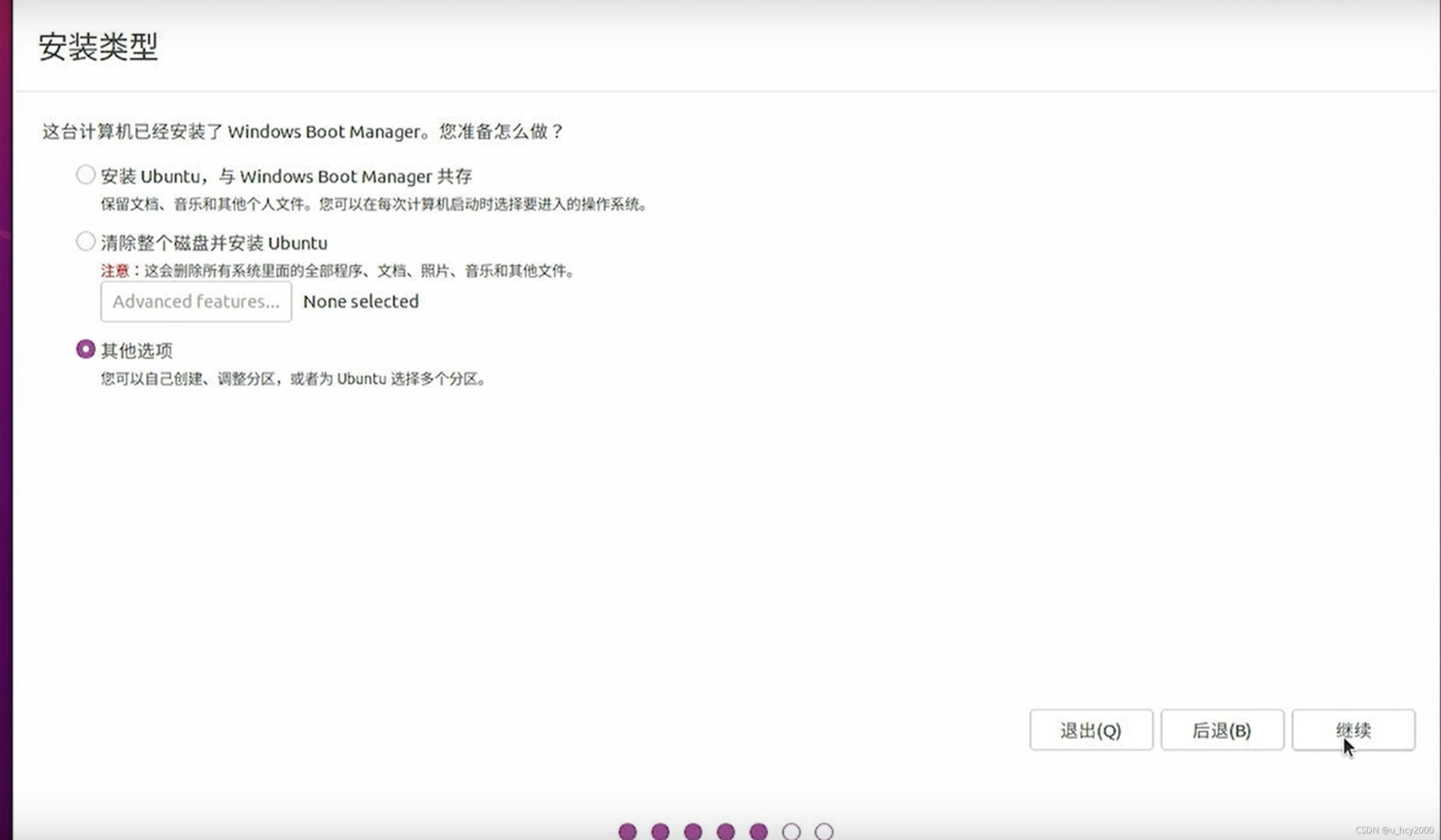Click label '安装 Ubuntu，与 Windows Boot Manager 共存'
Viewport: 1441px width, 840px height.
pos(286,176)
